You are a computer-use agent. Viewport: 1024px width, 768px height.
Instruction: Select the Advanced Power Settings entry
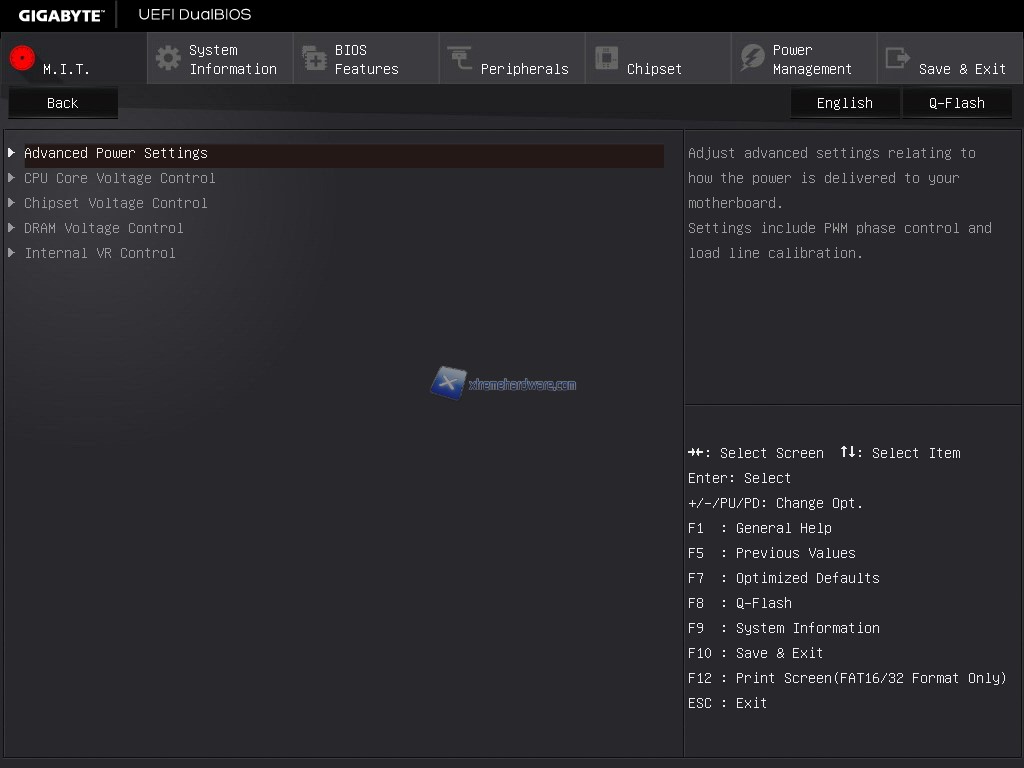click(x=116, y=153)
